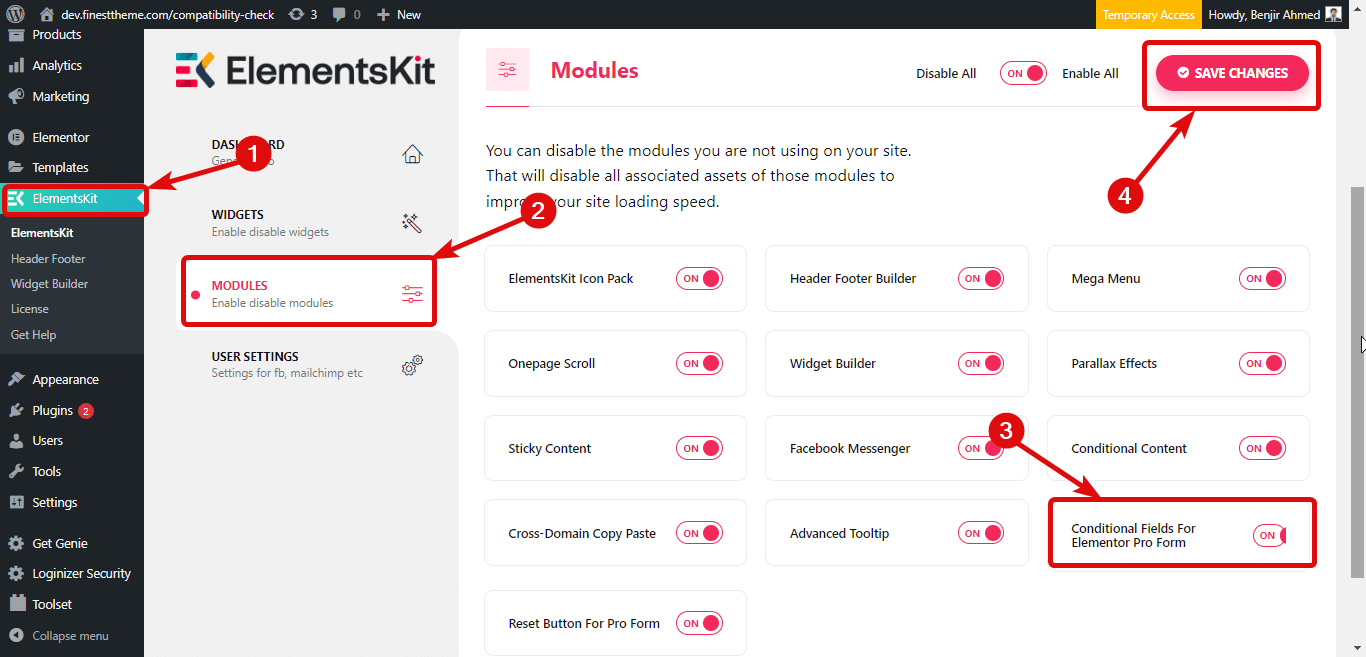Open the ElementsKit submenu entry

(42, 232)
